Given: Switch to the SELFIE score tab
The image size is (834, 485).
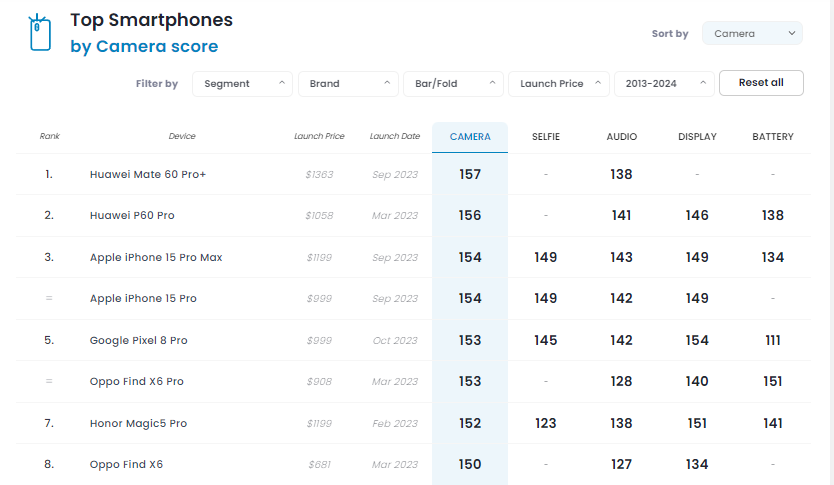Looking at the screenshot, I should (546, 137).
